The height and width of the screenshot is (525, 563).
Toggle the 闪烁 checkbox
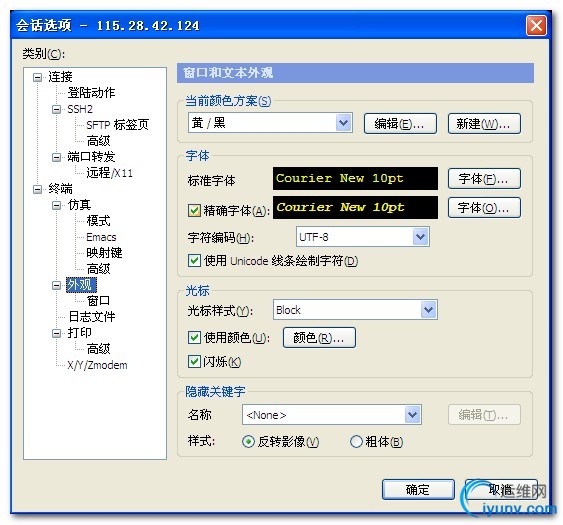click(x=194, y=362)
